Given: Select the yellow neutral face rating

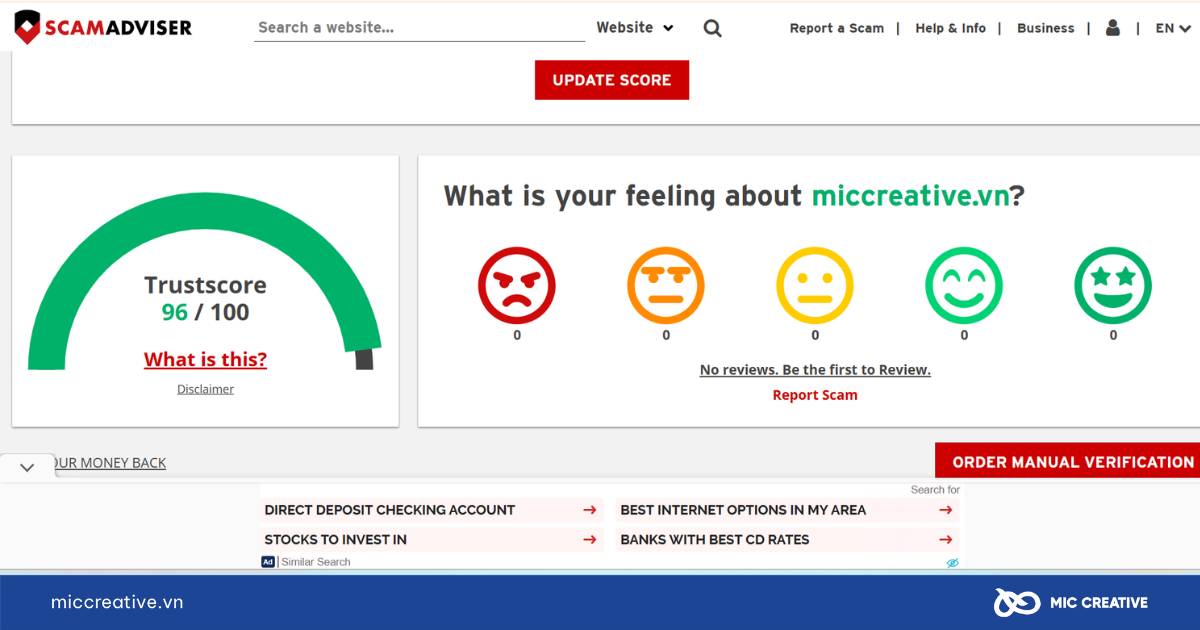Looking at the screenshot, I should pyautogui.click(x=815, y=285).
